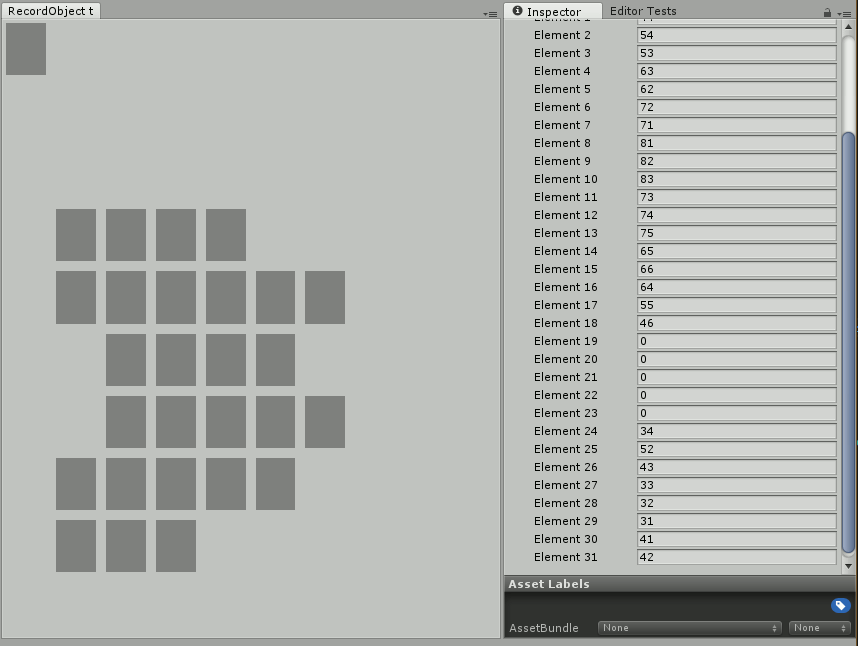Click the Element 5 value 62
The image size is (858, 646).
(x=737, y=89)
